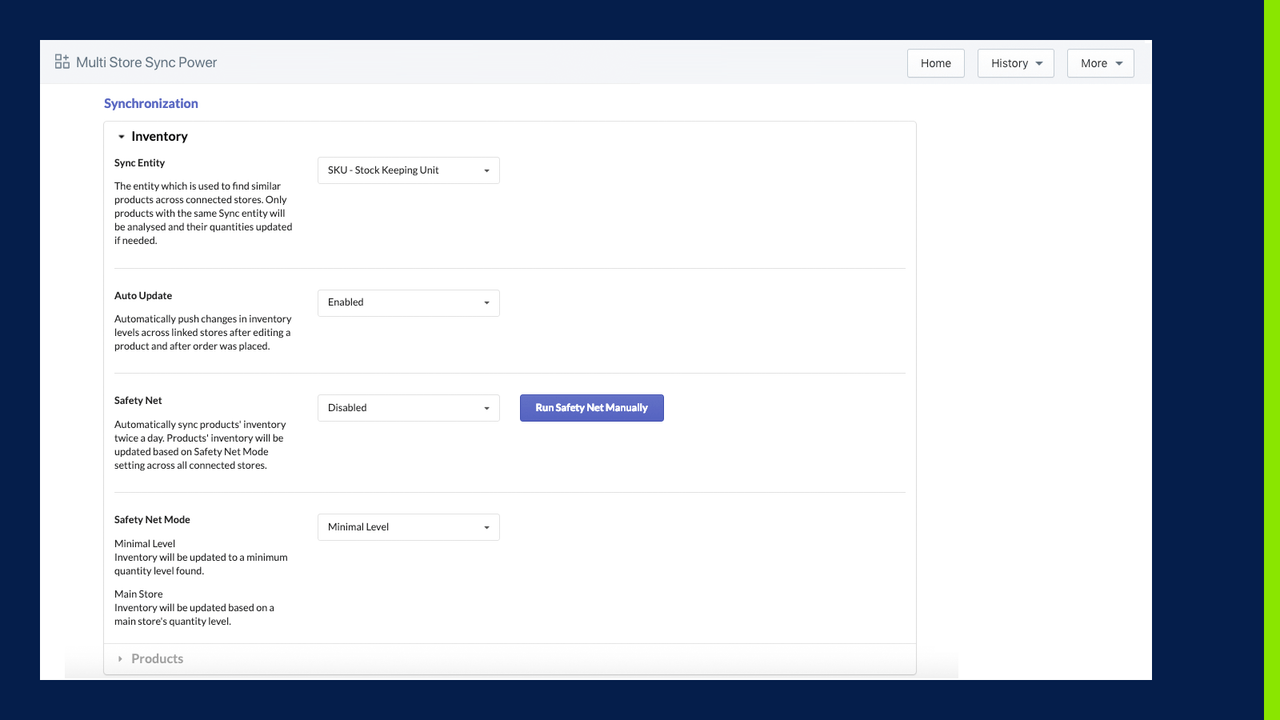
Task: Open the More menu
Action: tap(1100, 62)
